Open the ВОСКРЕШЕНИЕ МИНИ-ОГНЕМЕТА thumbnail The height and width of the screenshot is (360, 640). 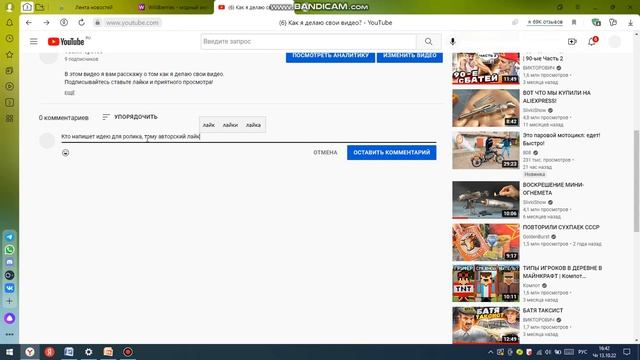point(485,200)
